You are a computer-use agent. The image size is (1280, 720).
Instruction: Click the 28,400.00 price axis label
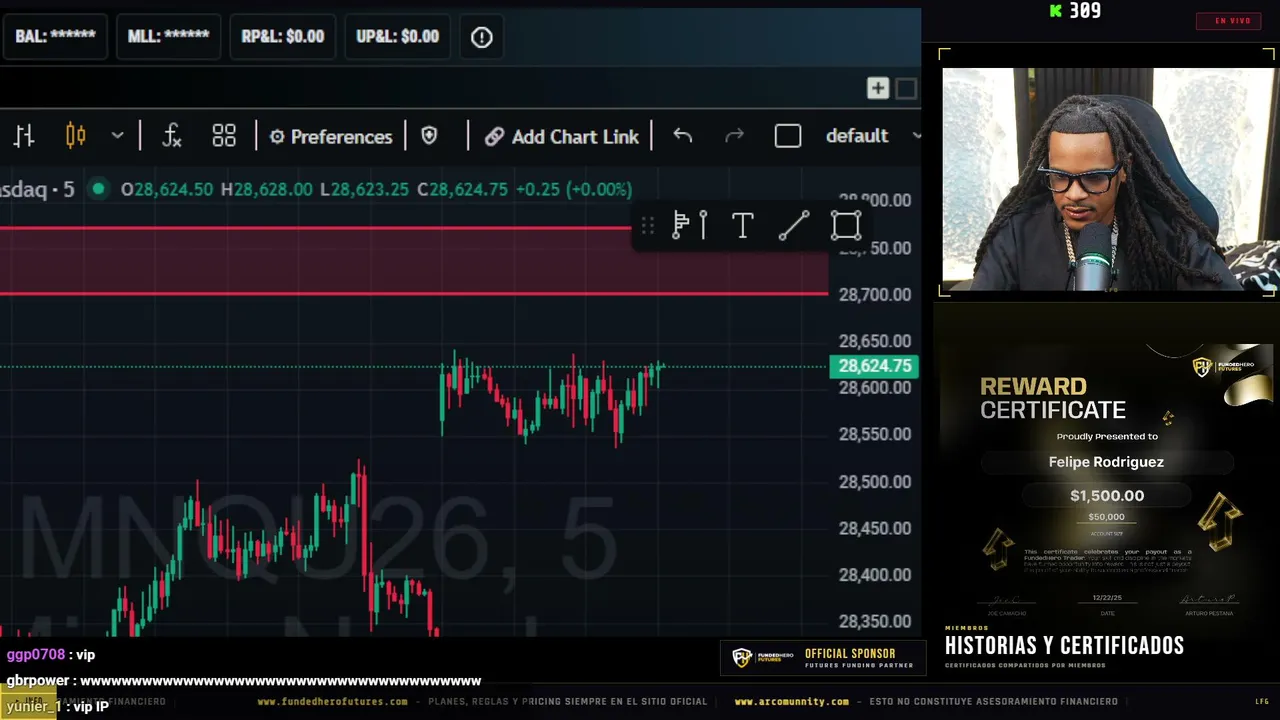(x=875, y=575)
